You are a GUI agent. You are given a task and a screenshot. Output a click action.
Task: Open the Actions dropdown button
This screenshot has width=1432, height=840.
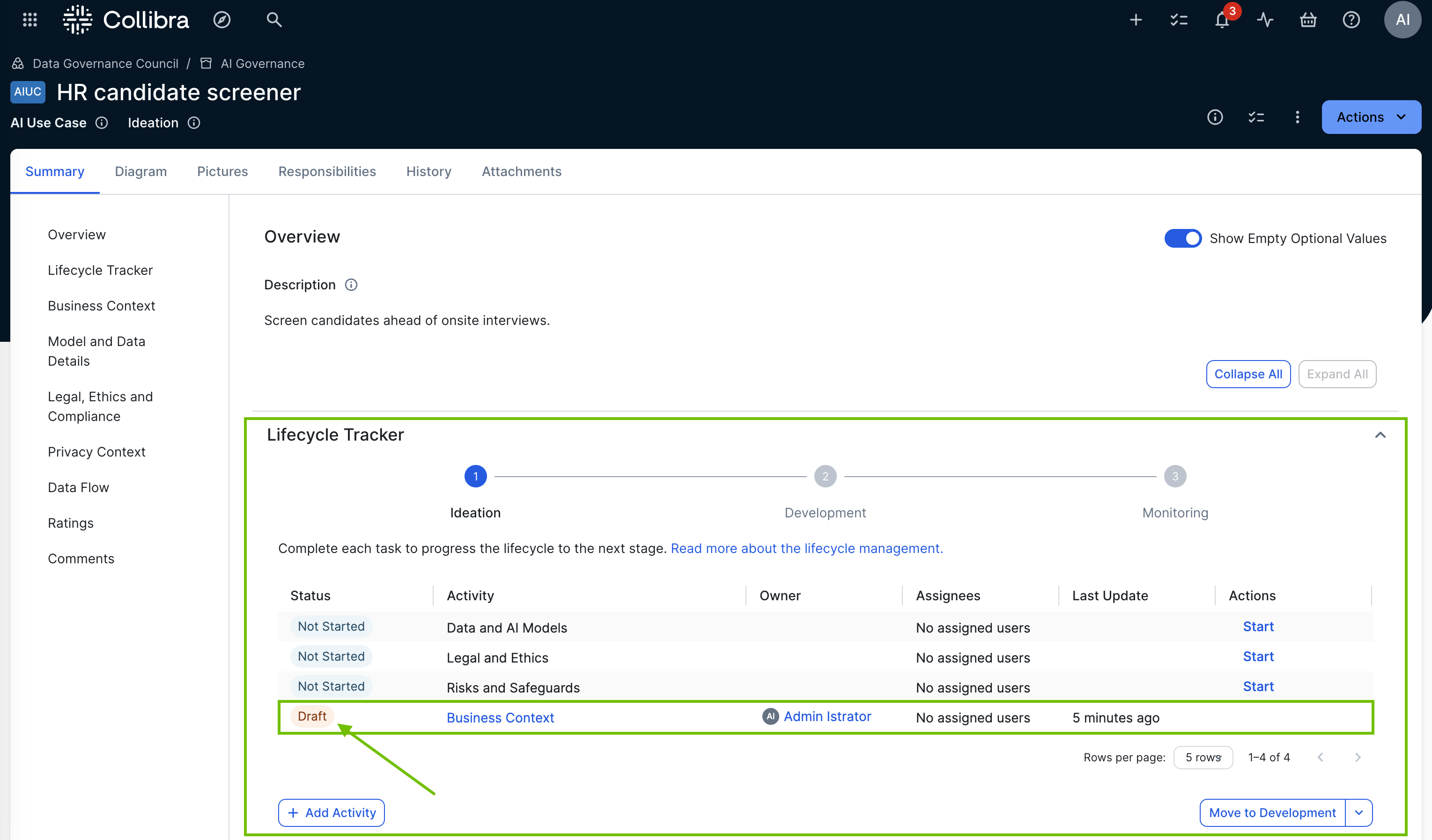click(x=1371, y=117)
